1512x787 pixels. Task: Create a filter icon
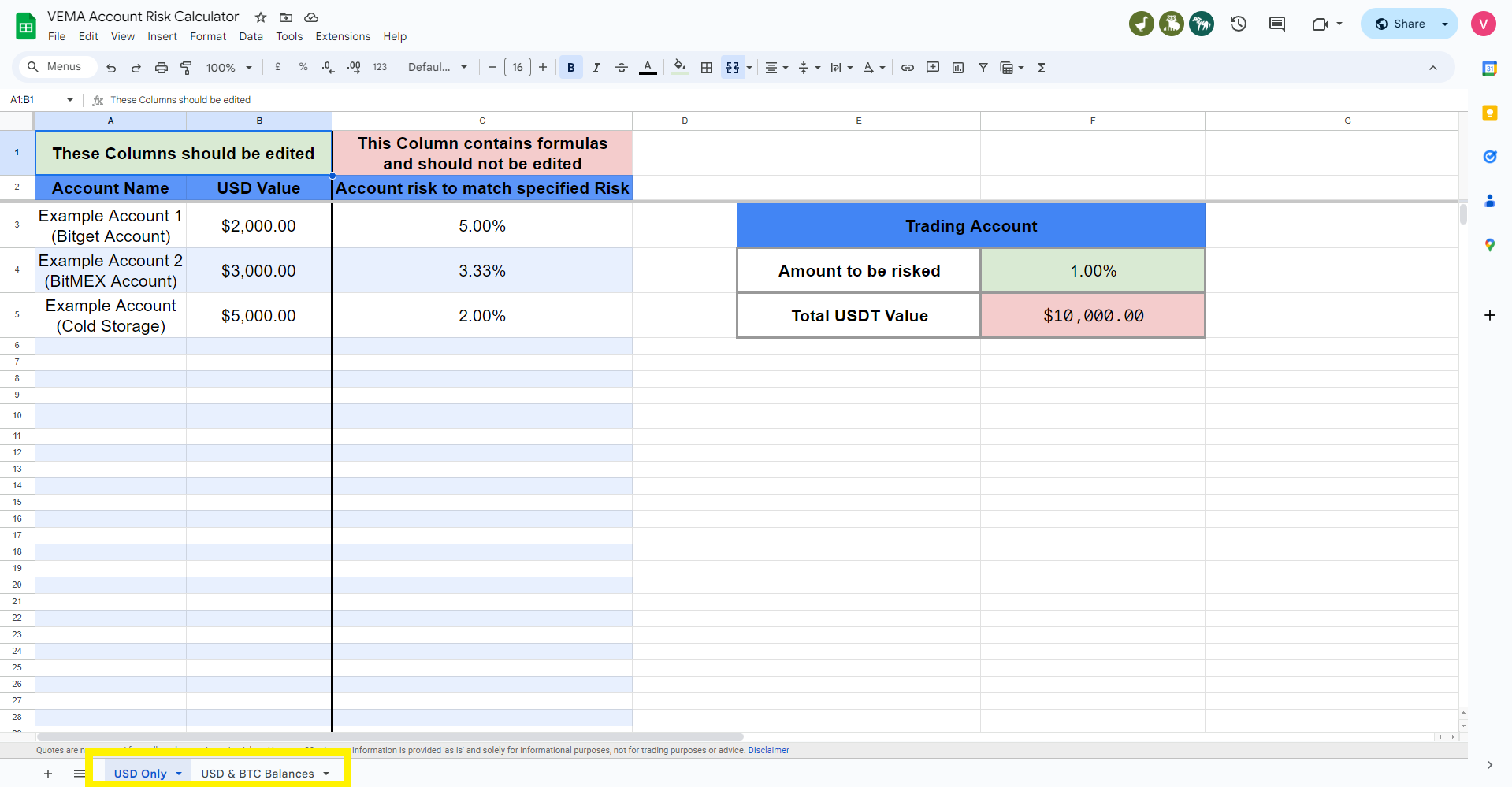983,68
